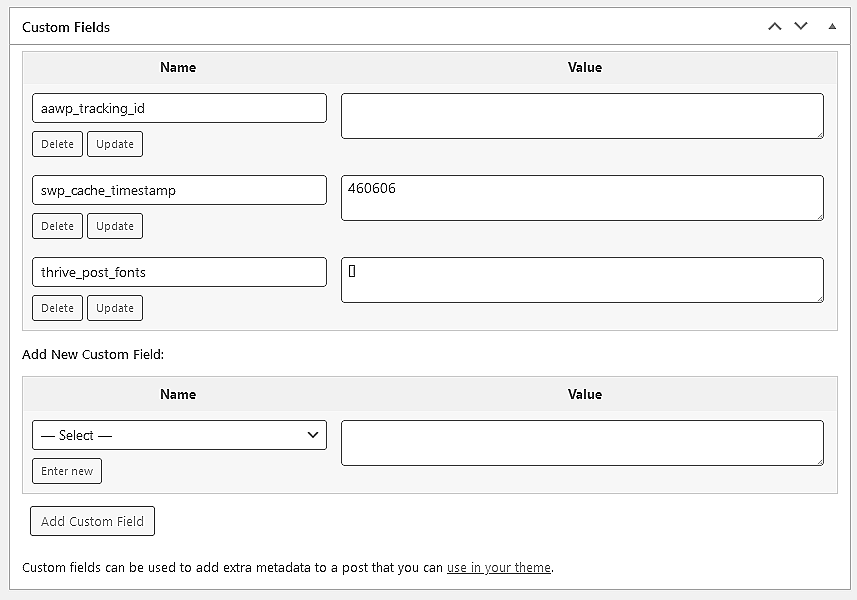This screenshot has height=600, width=857.
Task: Update the aawp_tracking_id custom field
Action: click(x=114, y=143)
